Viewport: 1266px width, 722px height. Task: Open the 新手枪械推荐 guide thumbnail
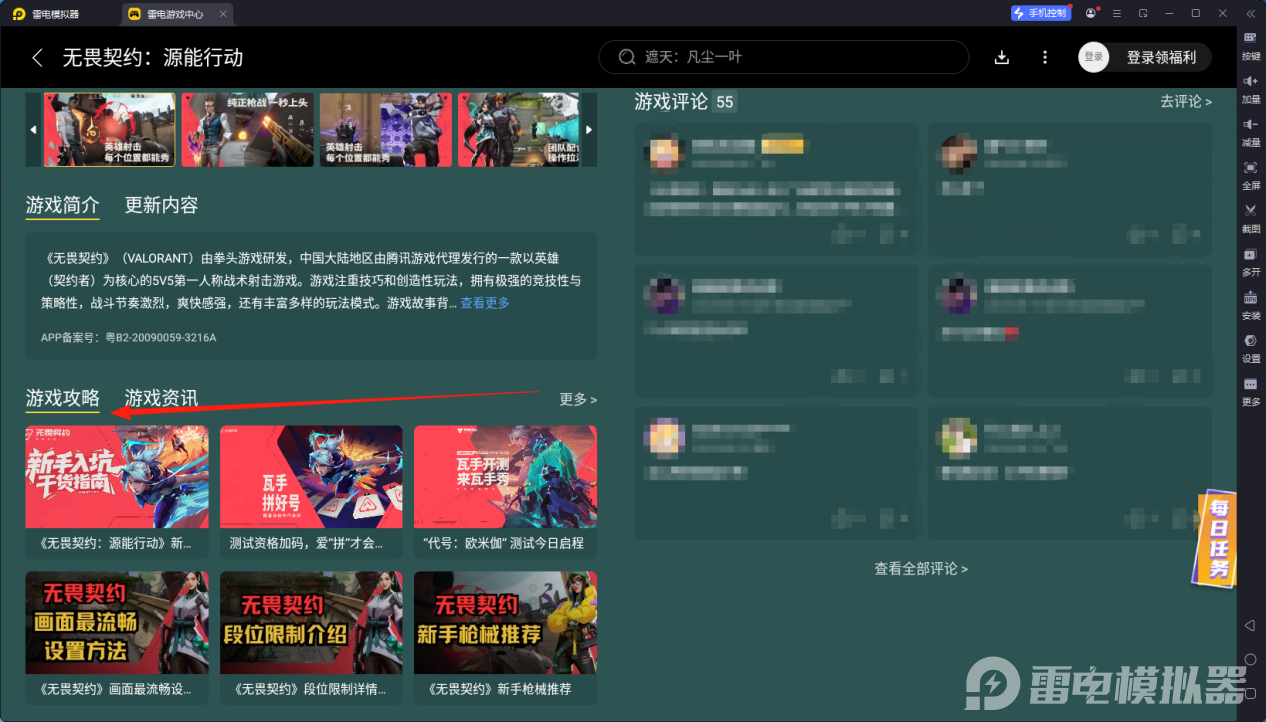[505, 622]
